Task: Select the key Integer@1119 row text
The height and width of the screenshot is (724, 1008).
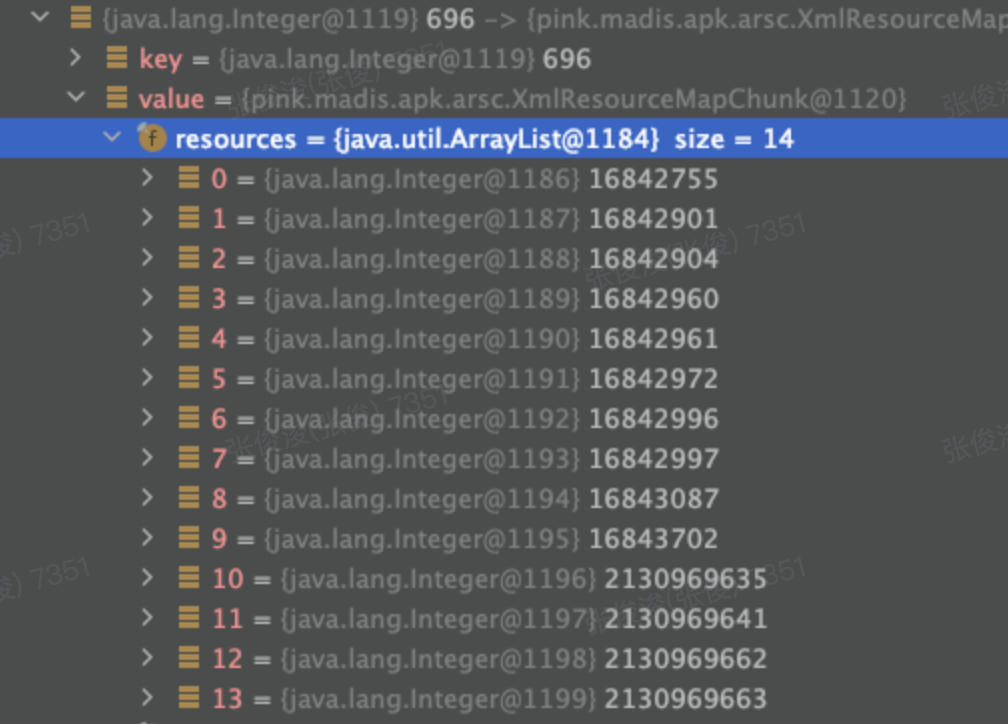Action: (365, 59)
